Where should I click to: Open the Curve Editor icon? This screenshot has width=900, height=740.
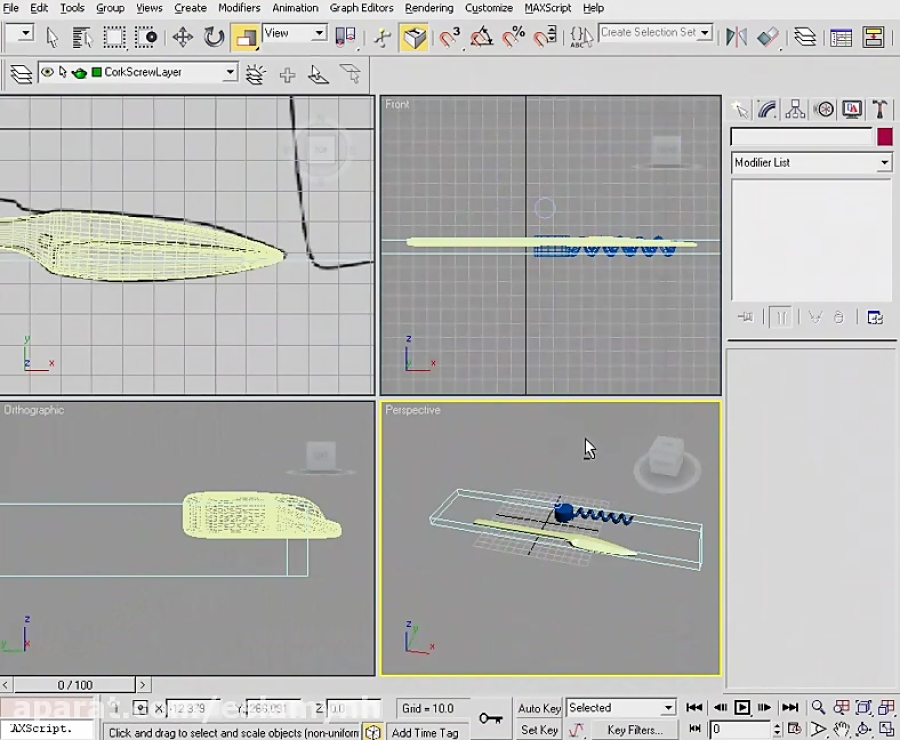841,38
